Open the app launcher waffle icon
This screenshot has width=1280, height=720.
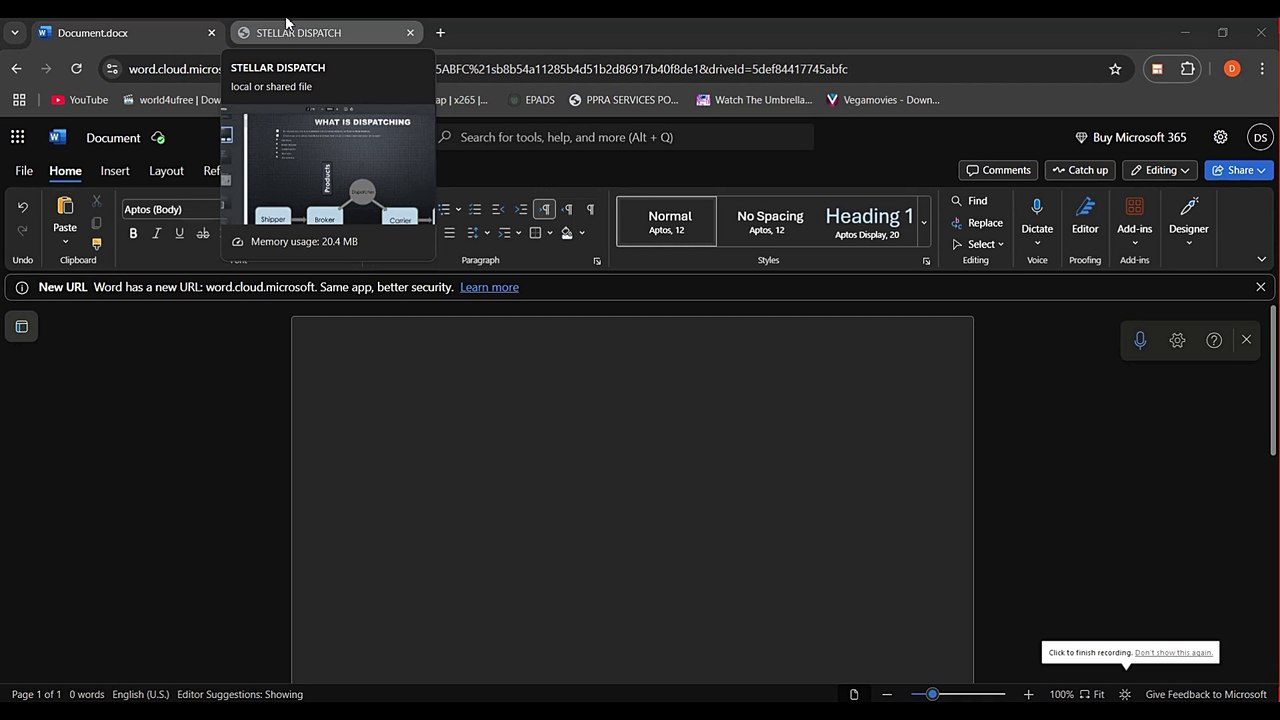[x=18, y=137]
